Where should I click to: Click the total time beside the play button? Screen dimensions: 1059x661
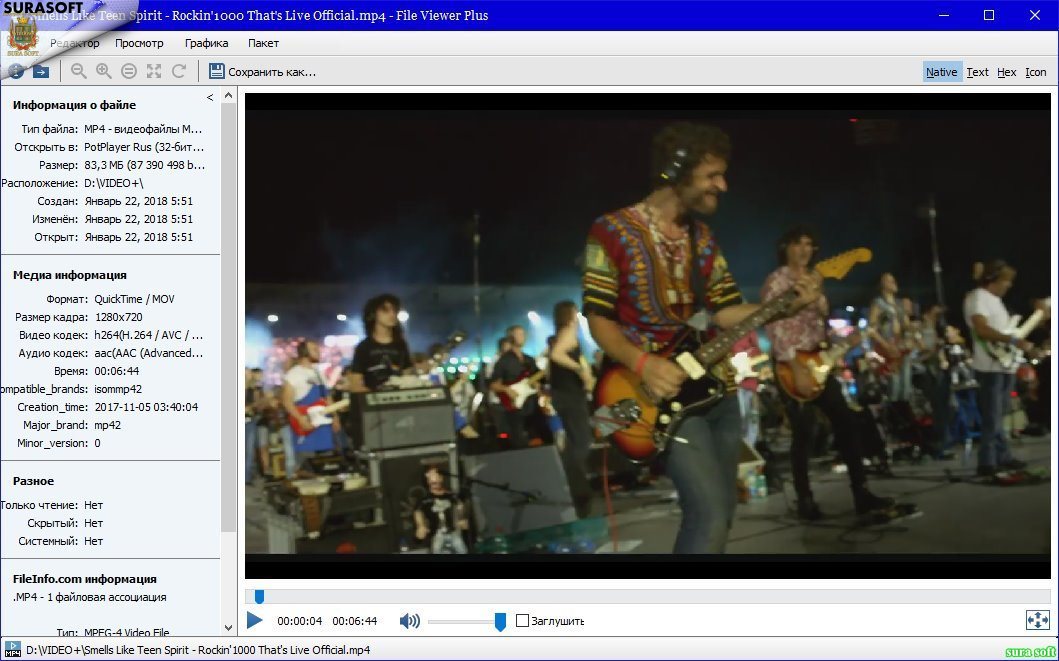click(x=355, y=621)
